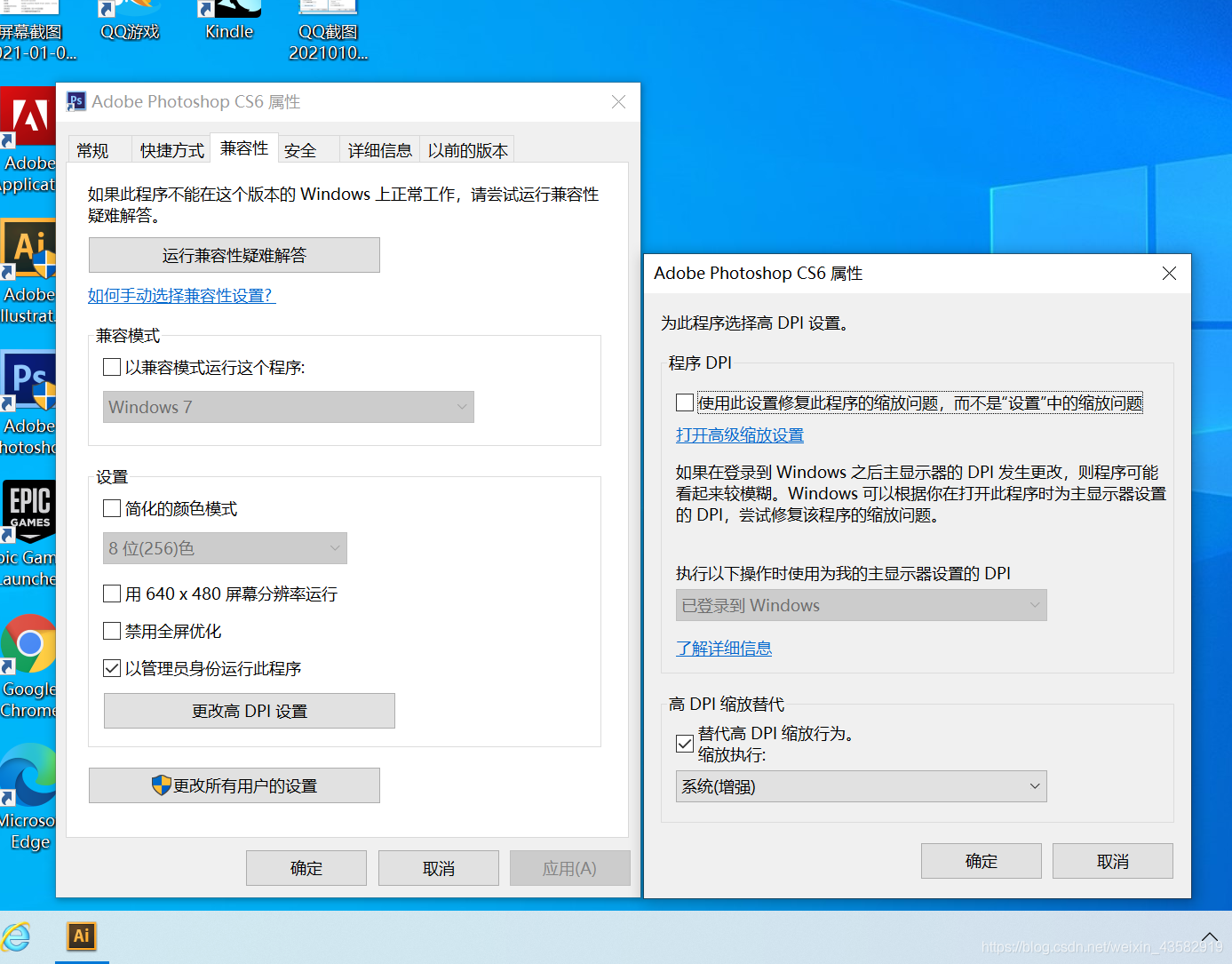Click 如何手动选择兼容性设置 link
The width and height of the screenshot is (1232, 964).
tap(181, 295)
